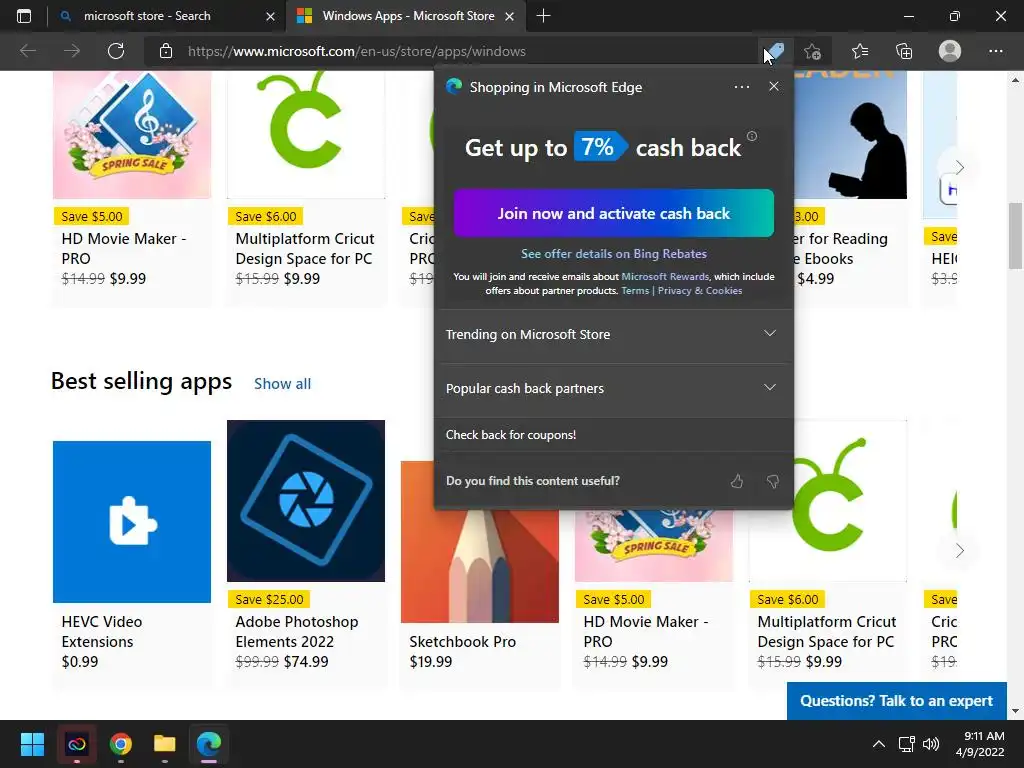Open See offer details on Bing Rebates
The width and height of the screenshot is (1024, 768).
point(613,253)
